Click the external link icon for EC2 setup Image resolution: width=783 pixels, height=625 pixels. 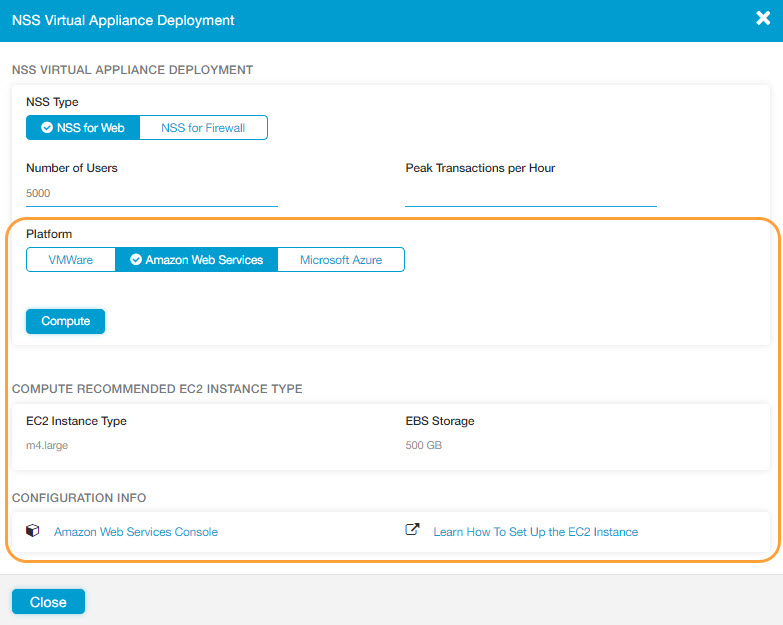(412, 531)
